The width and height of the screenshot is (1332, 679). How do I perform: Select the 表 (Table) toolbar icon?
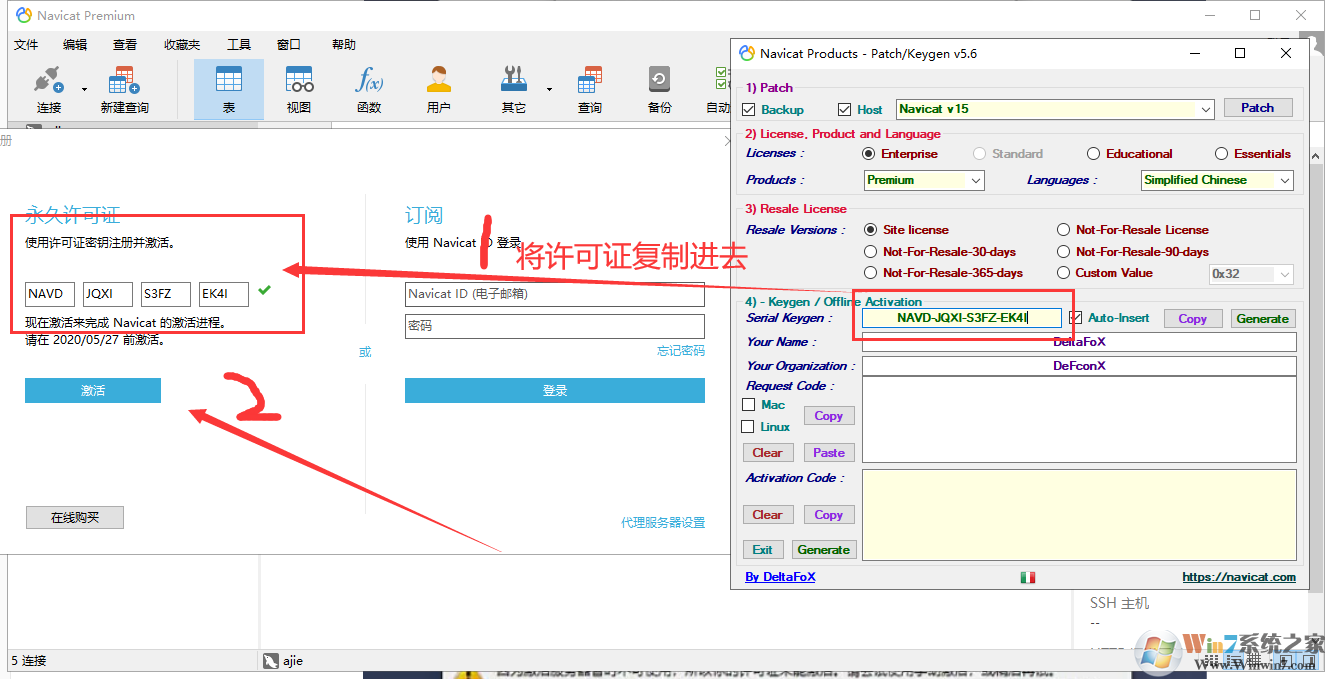pos(228,89)
